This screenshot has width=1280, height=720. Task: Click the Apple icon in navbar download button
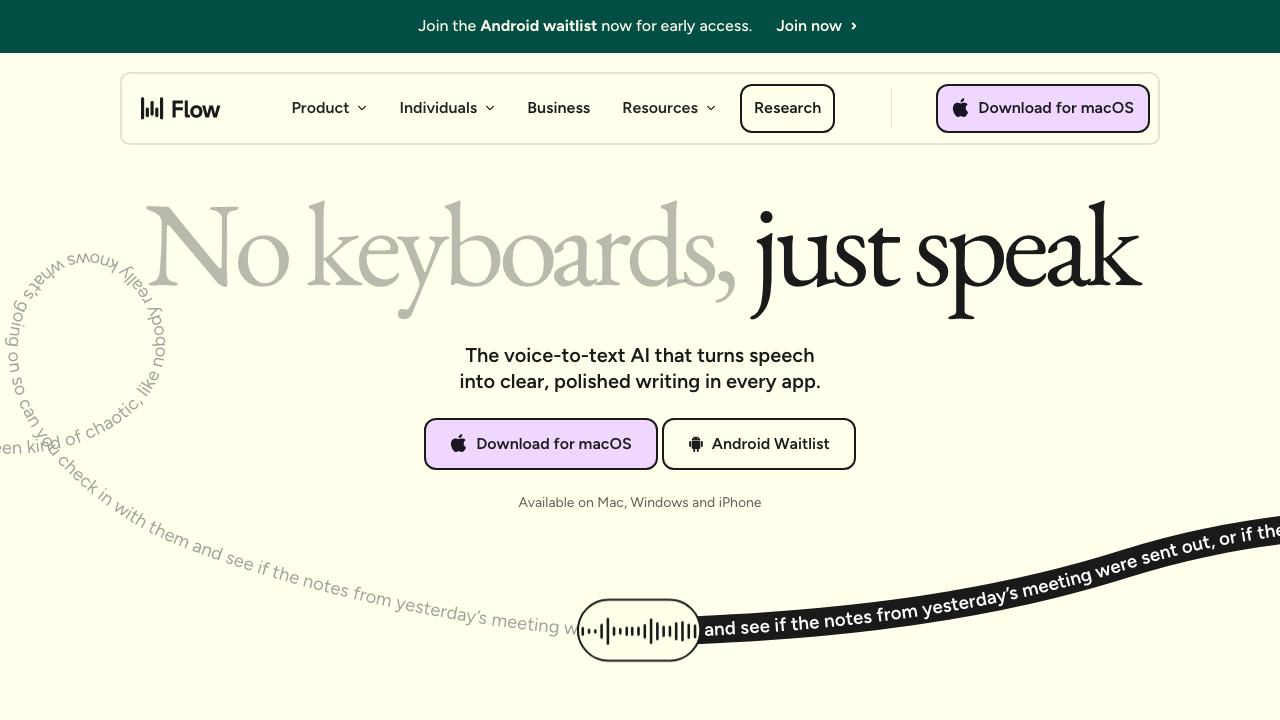(x=960, y=108)
